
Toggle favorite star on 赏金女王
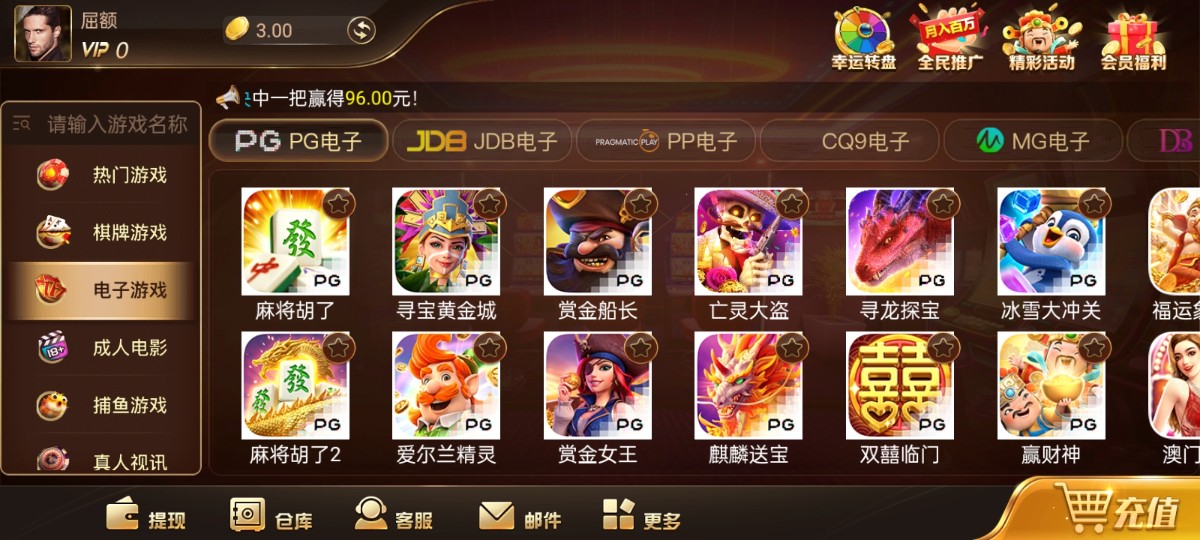(641, 348)
